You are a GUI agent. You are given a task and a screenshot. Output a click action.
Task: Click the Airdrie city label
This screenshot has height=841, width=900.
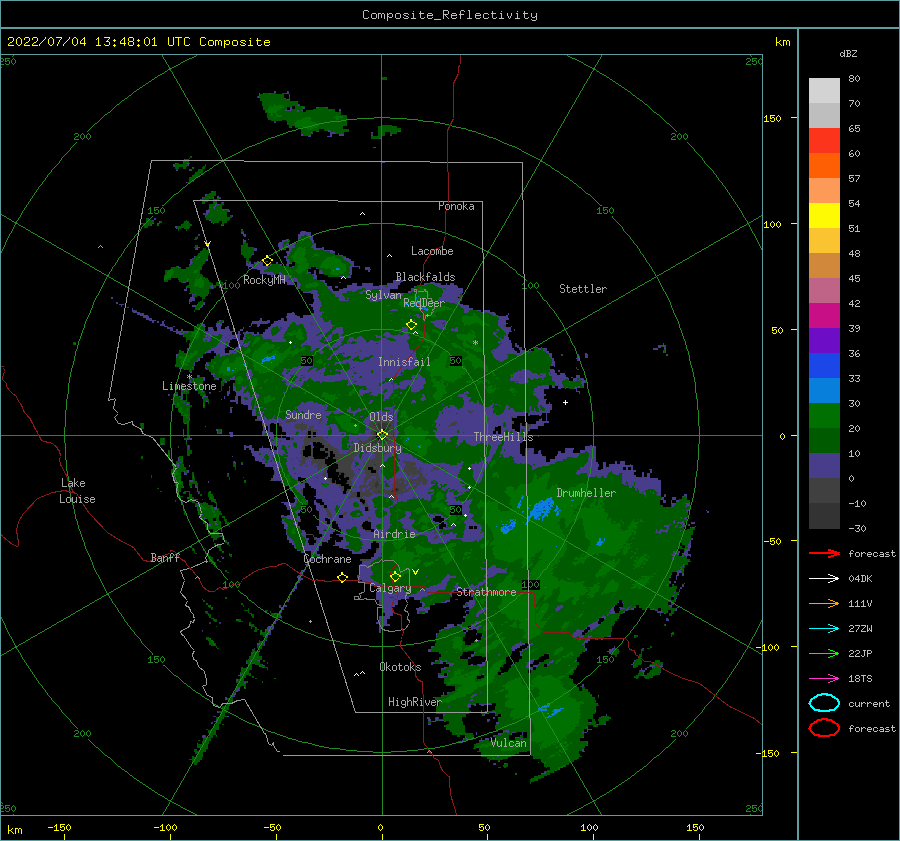click(394, 534)
